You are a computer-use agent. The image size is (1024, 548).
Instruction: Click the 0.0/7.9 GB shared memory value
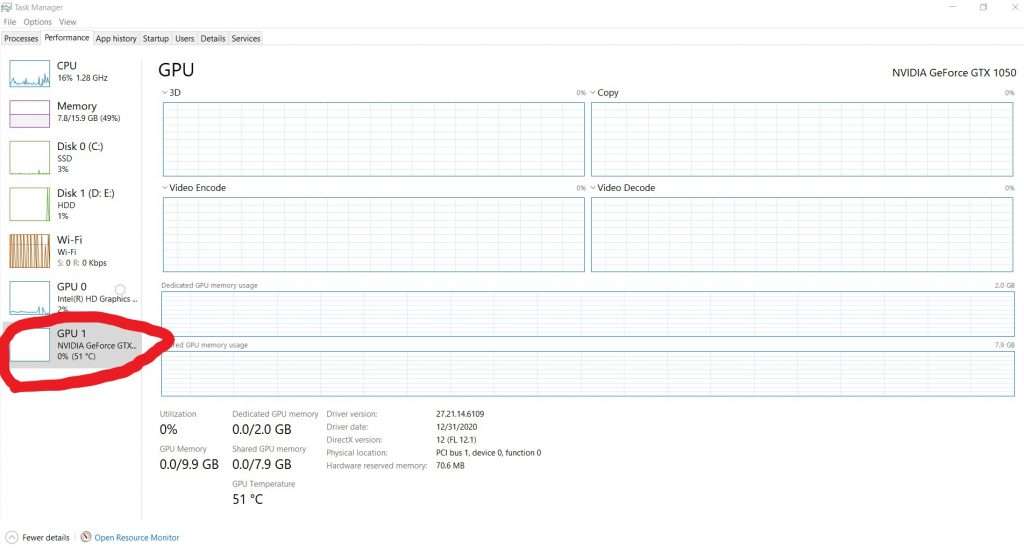[x=262, y=464]
